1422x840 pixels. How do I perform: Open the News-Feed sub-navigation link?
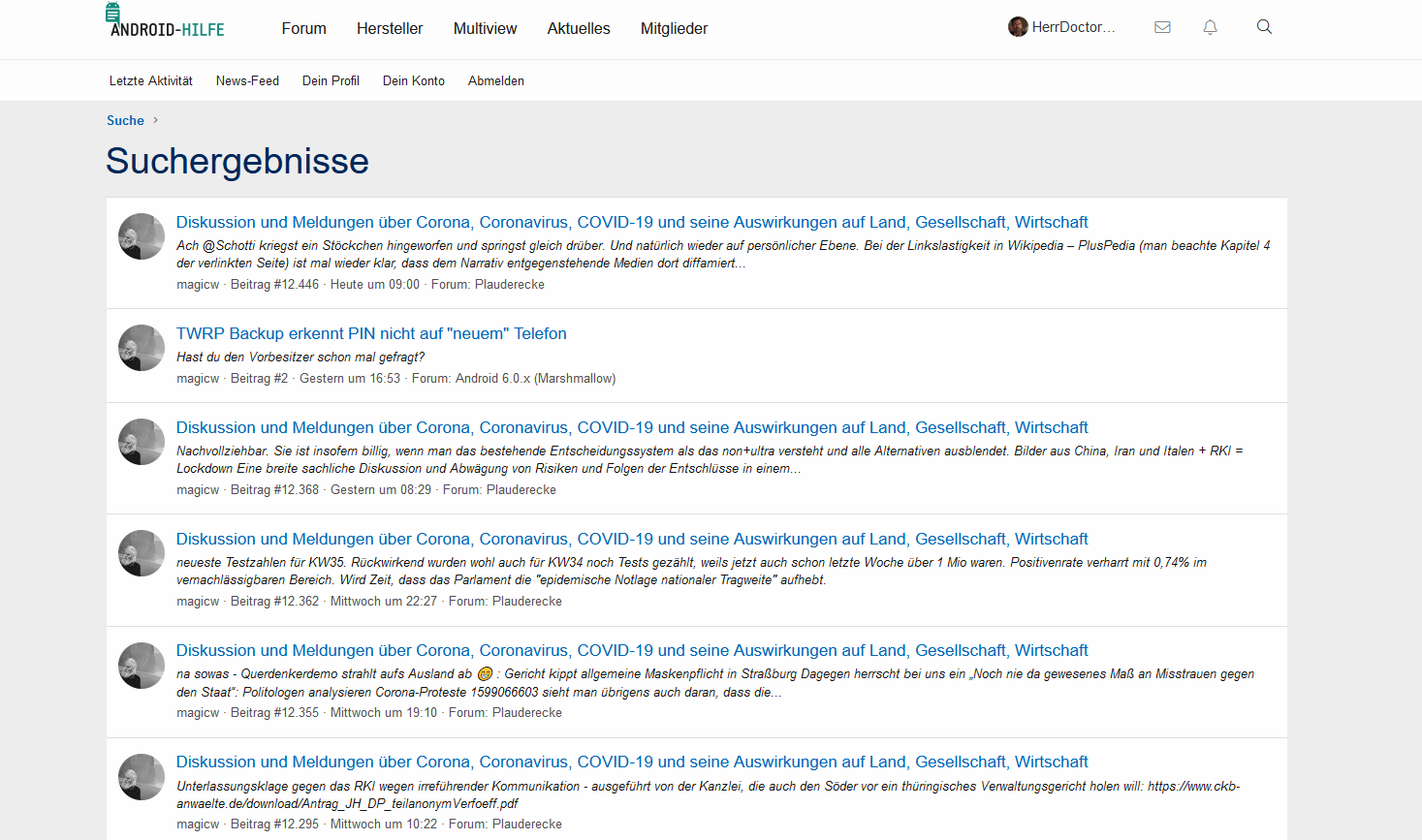[247, 81]
